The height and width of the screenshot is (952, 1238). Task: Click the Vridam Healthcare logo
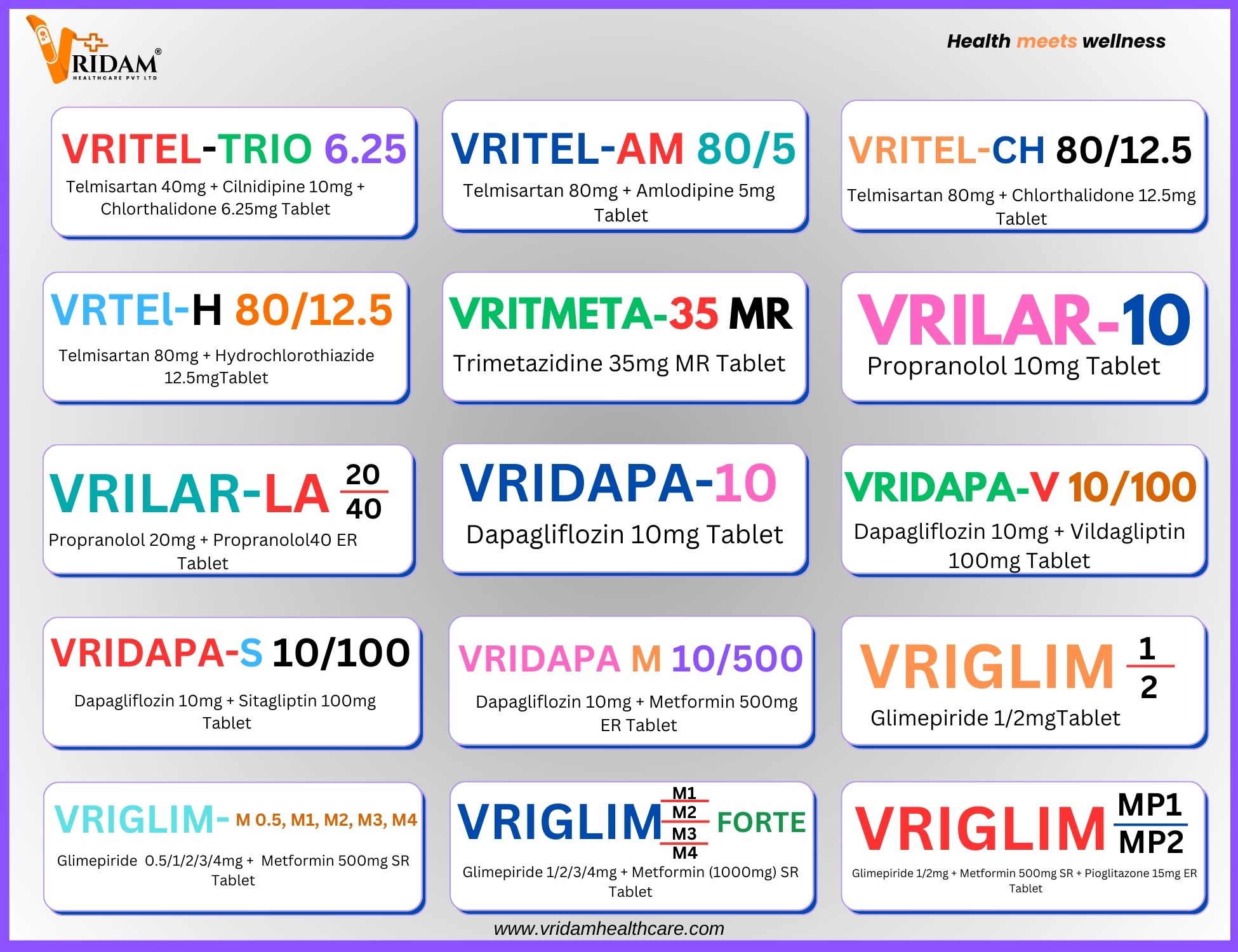(x=93, y=50)
